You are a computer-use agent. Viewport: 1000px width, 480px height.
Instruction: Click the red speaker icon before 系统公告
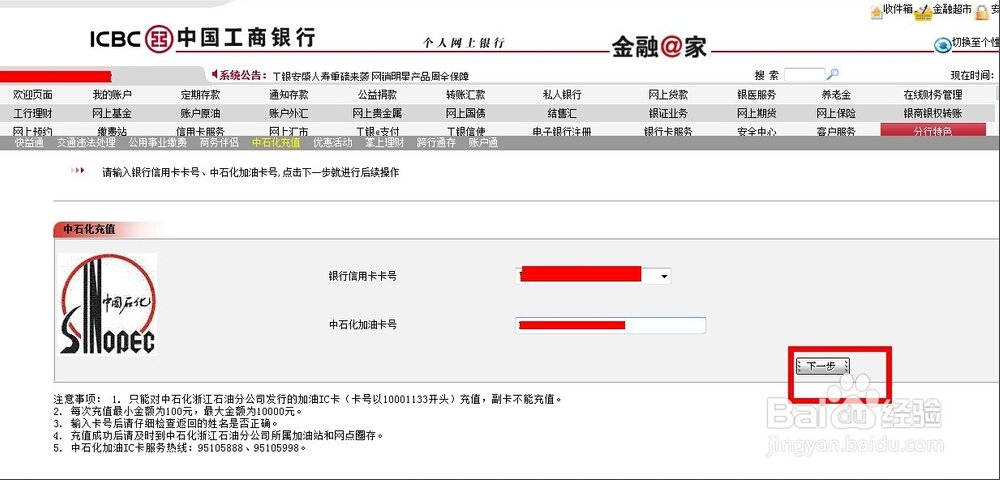(x=215, y=75)
